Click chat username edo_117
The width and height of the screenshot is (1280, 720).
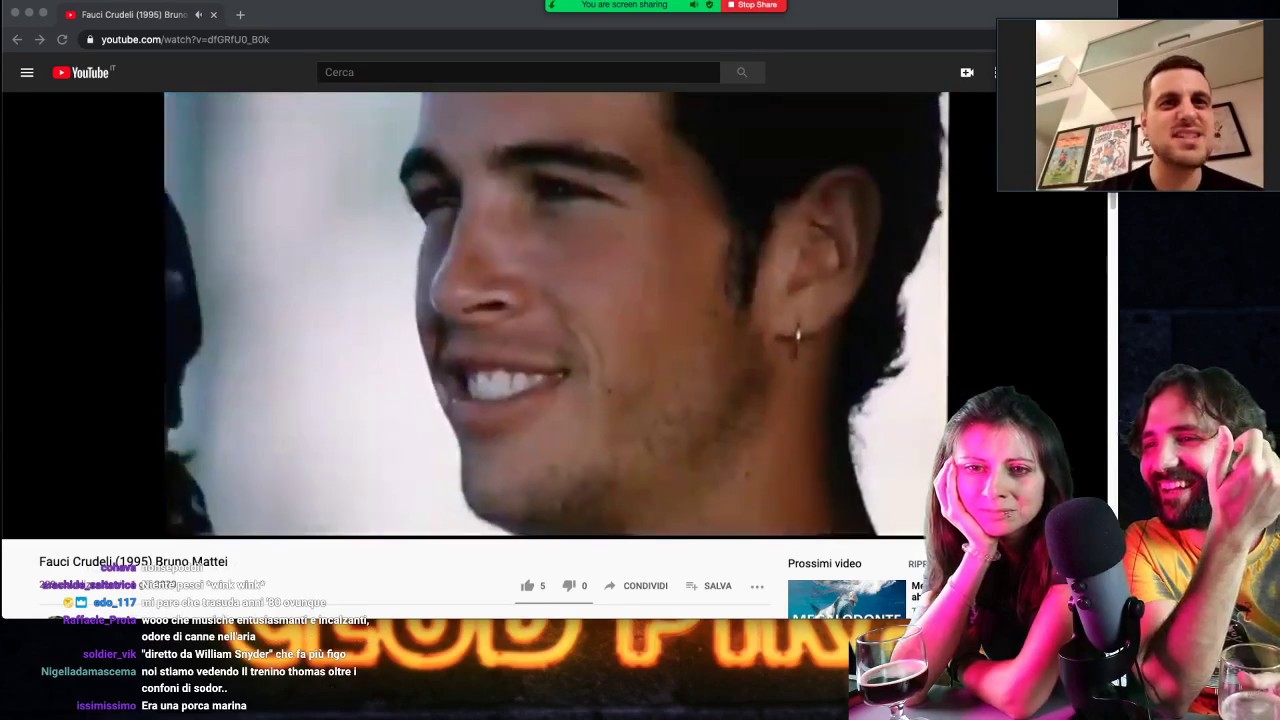114,602
